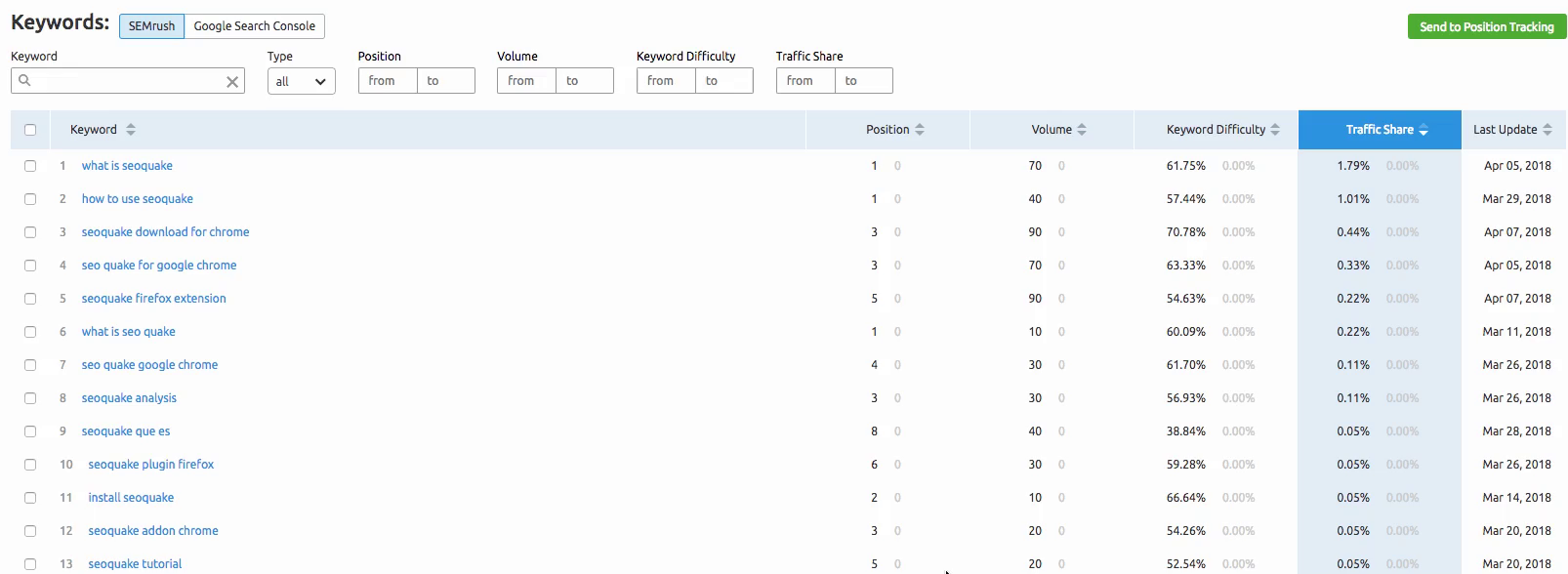The height and width of the screenshot is (574, 1568).
Task: Click the Volume 'to' input
Action: click(x=585, y=81)
